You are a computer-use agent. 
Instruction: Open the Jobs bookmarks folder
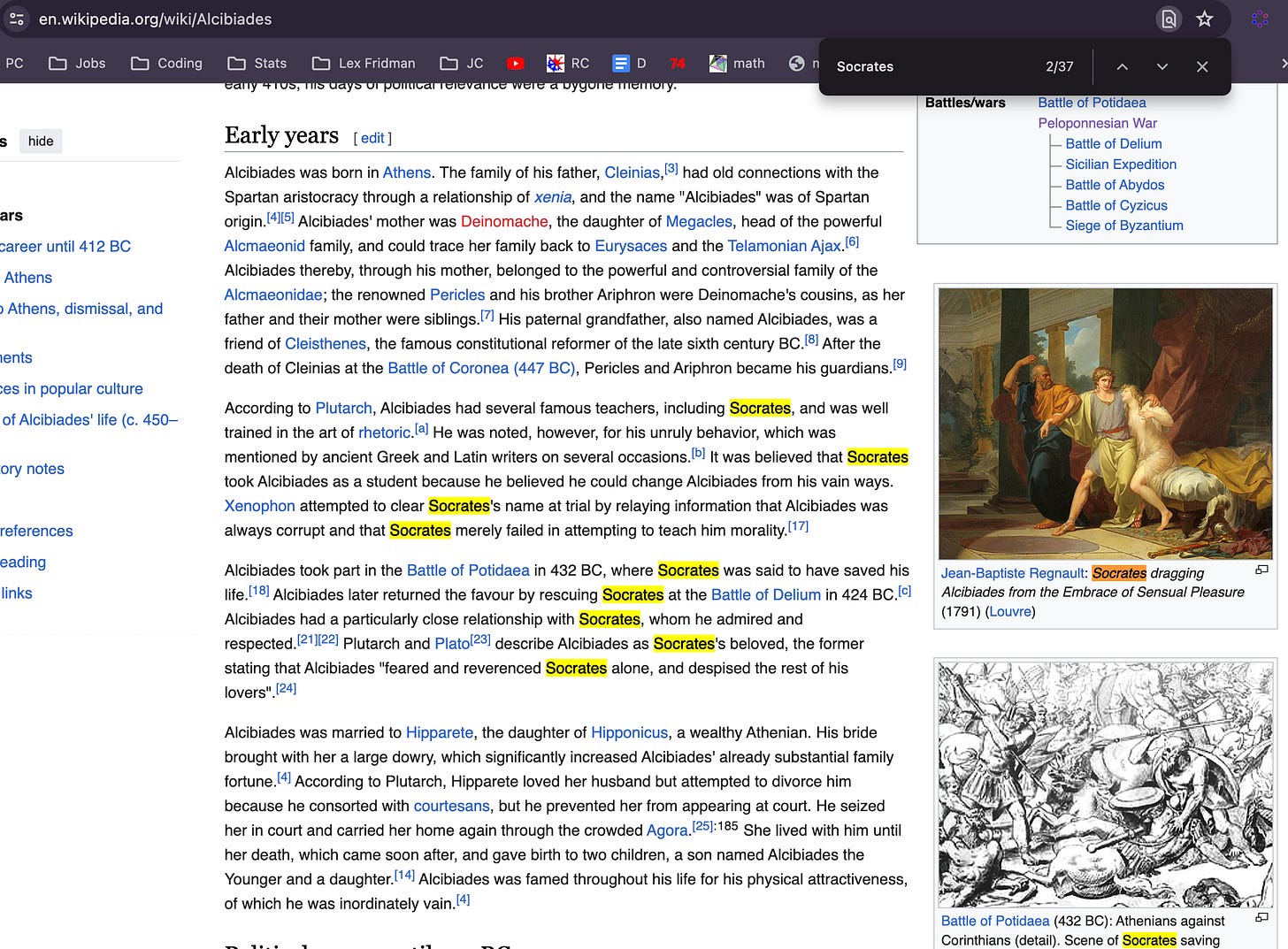pos(77,63)
